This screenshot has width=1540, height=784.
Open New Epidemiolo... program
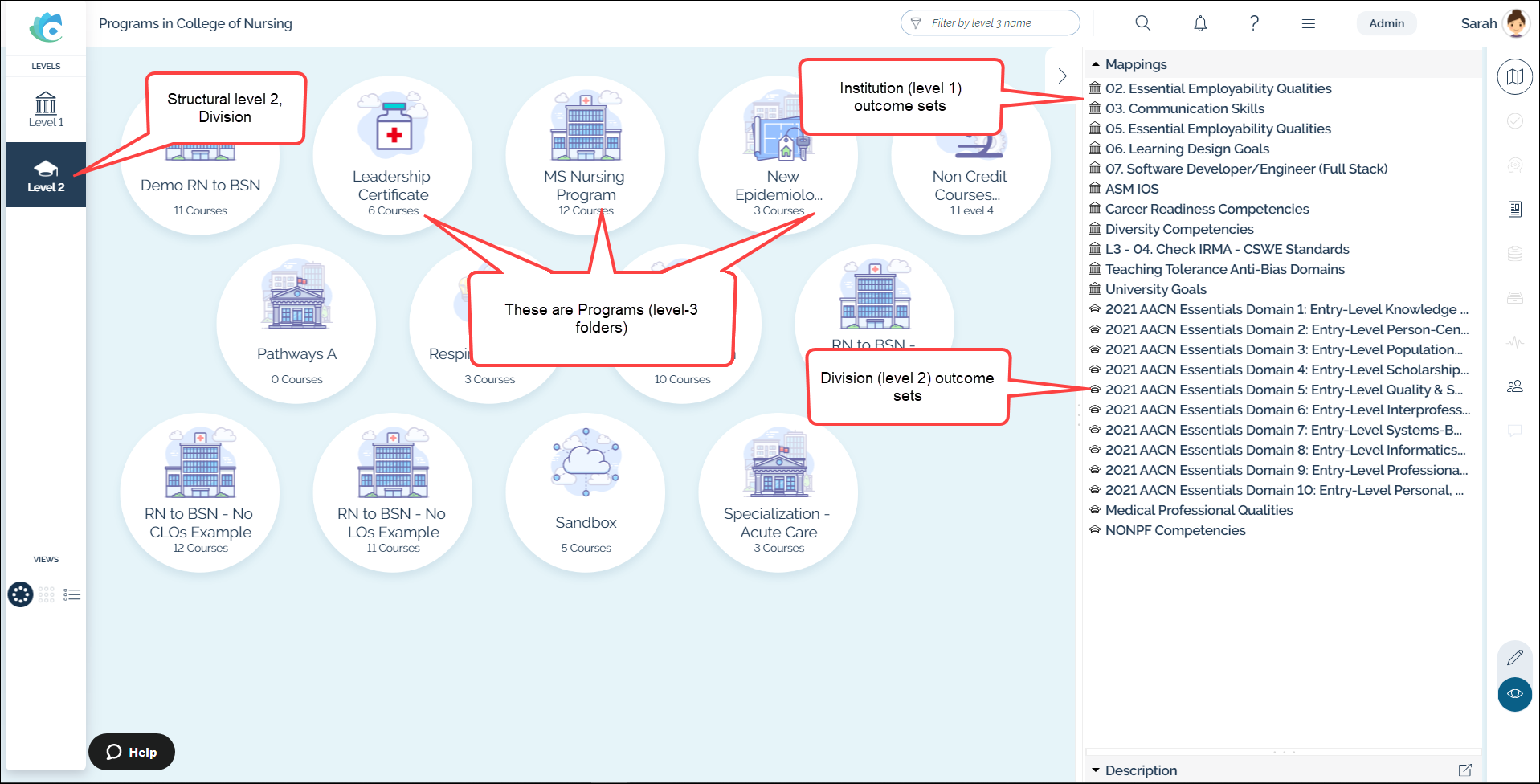tap(778, 155)
